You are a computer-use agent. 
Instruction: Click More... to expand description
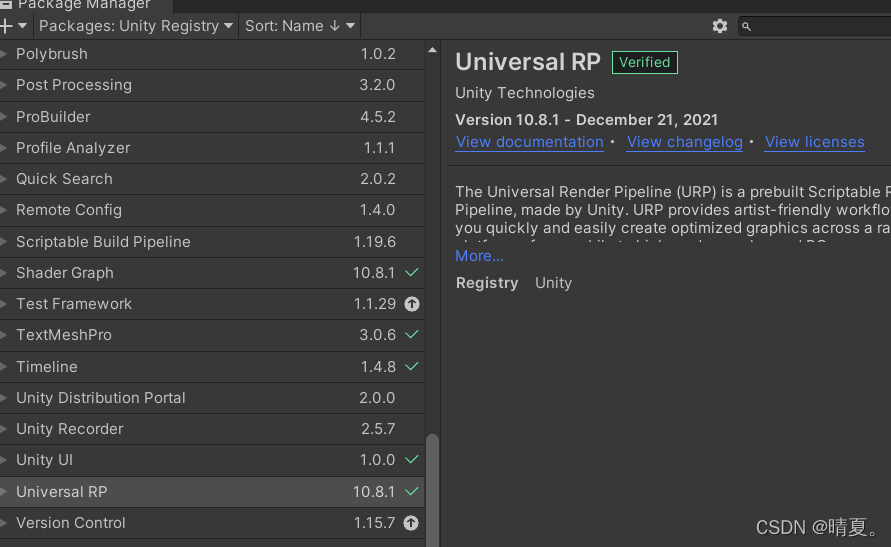[x=479, y=256]
